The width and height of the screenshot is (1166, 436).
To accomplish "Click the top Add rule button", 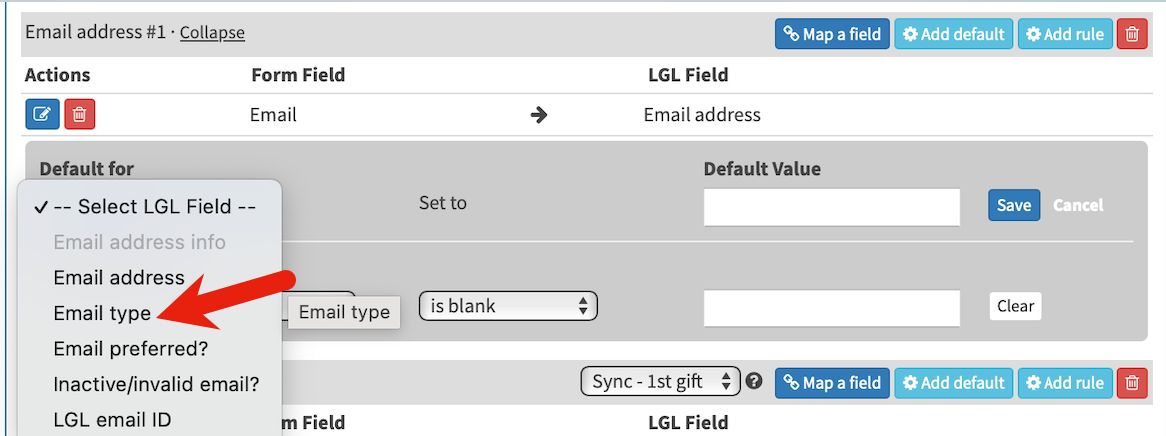I will click(1064, 34).
